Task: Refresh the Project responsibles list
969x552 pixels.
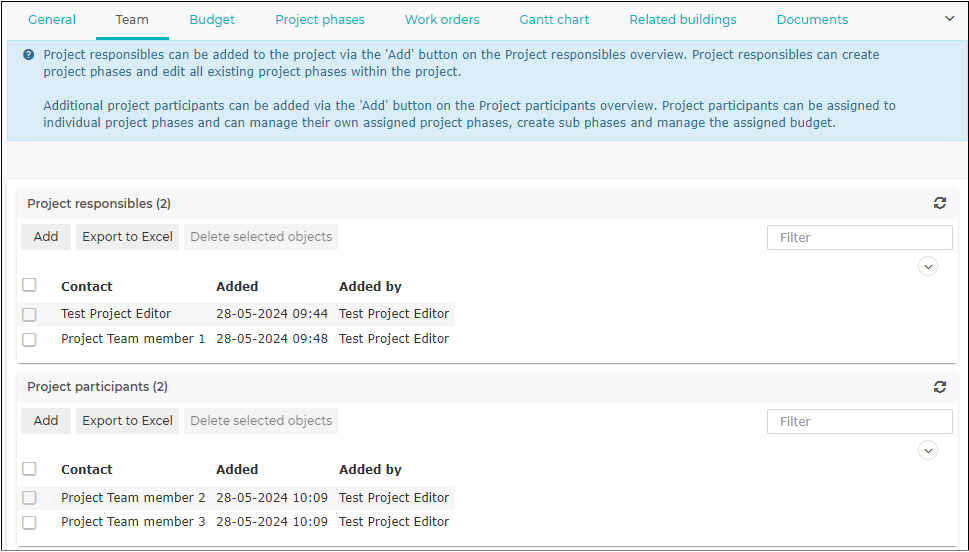Action: pos(939,203)
